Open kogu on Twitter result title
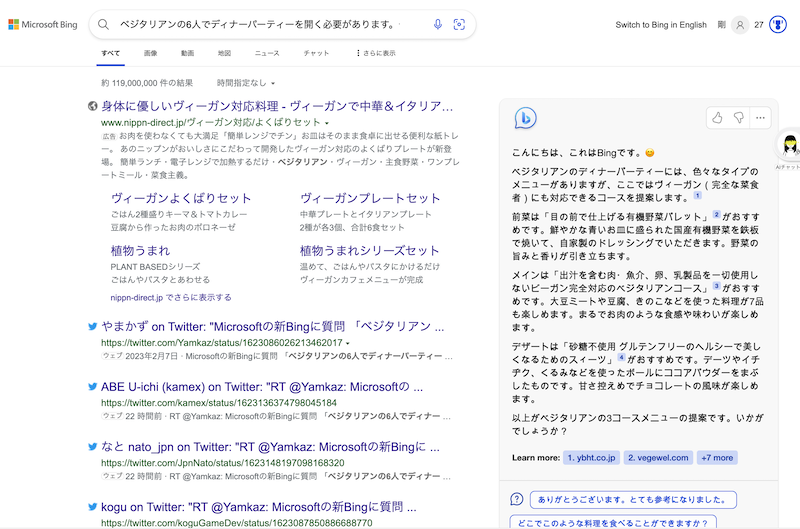This screenshot has height=529, width=800. (259, 507)
